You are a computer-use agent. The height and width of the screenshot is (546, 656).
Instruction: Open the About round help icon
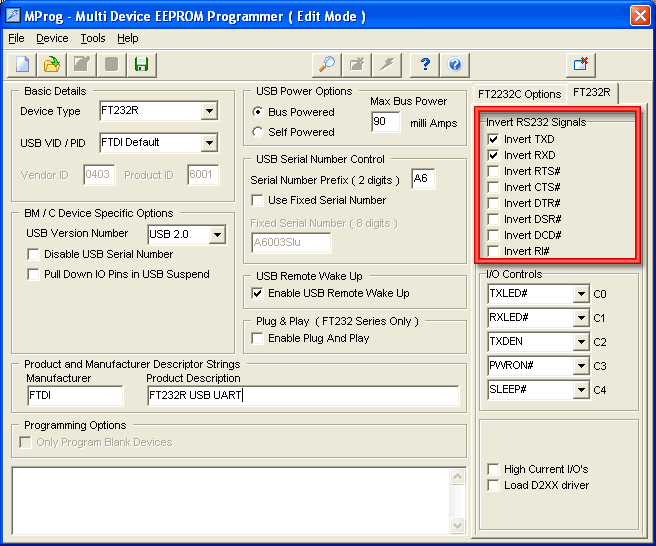pos(455,65)
